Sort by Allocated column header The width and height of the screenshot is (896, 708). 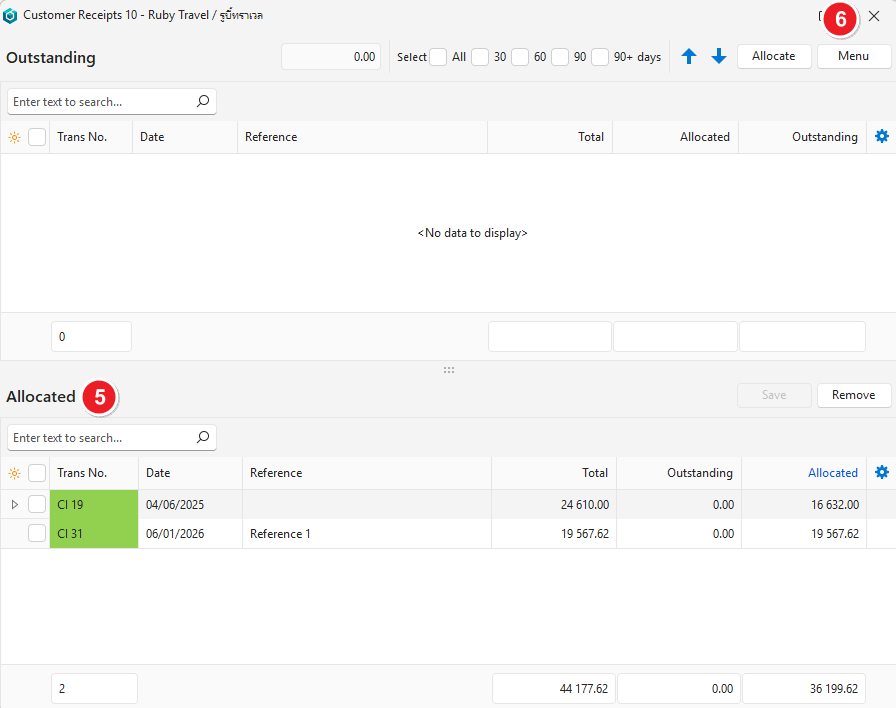click(832, 473)
